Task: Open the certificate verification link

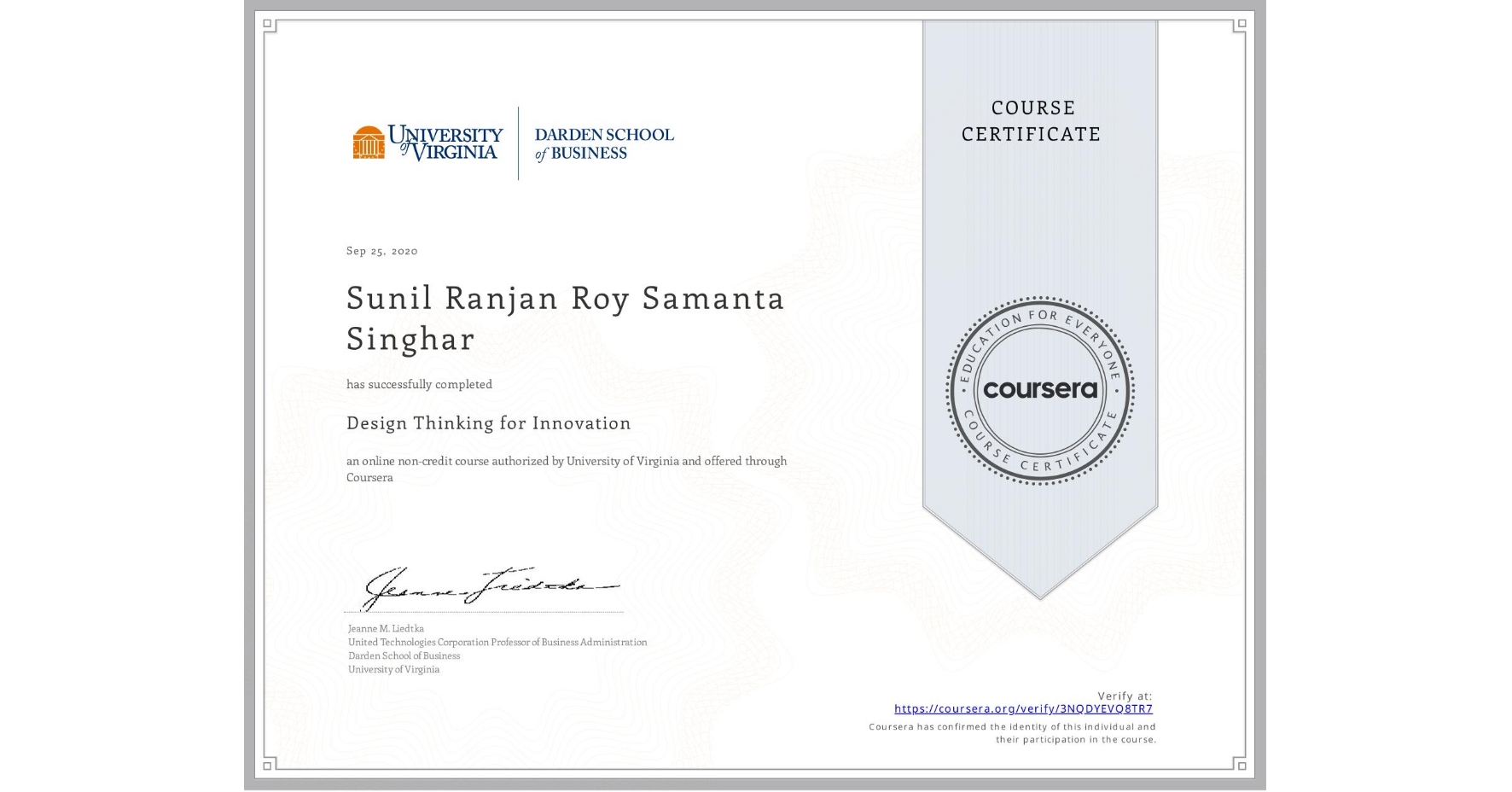Action: click(x=1023, y=708)
